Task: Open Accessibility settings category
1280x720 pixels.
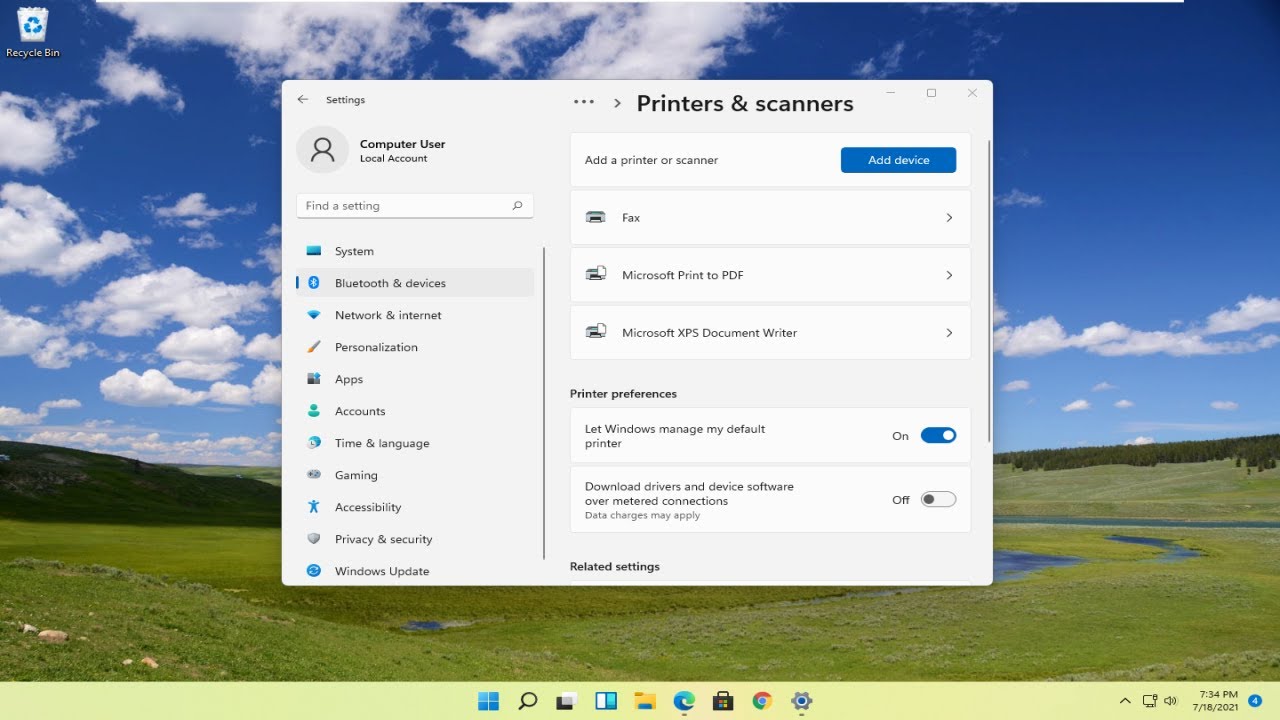Action: 415,507
